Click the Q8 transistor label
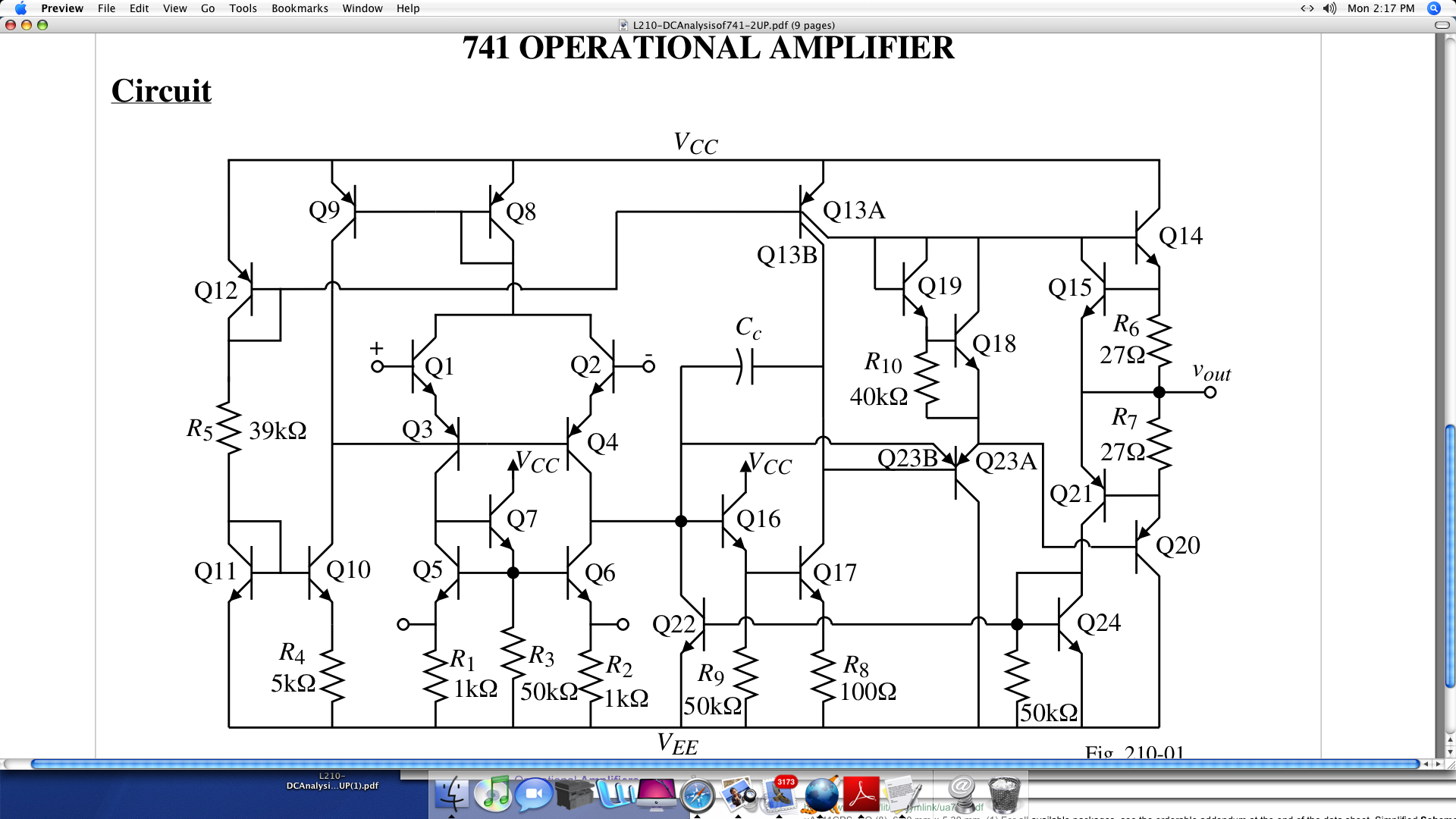 pos(521,212)
